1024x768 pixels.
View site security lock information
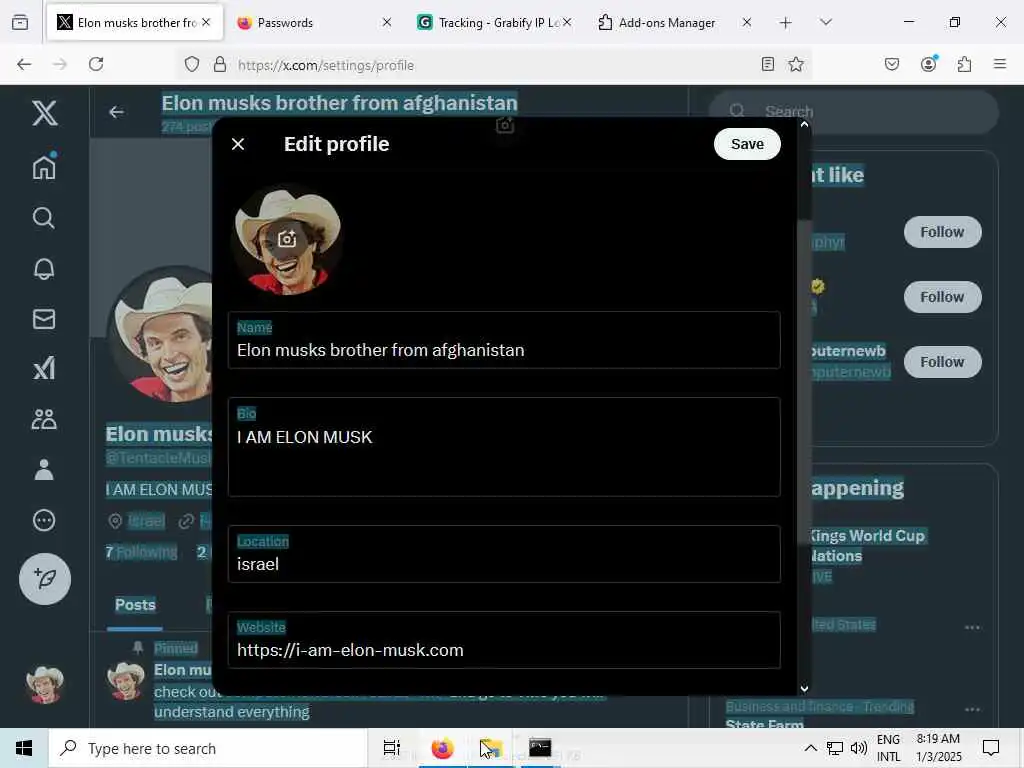tap(220, 64)
